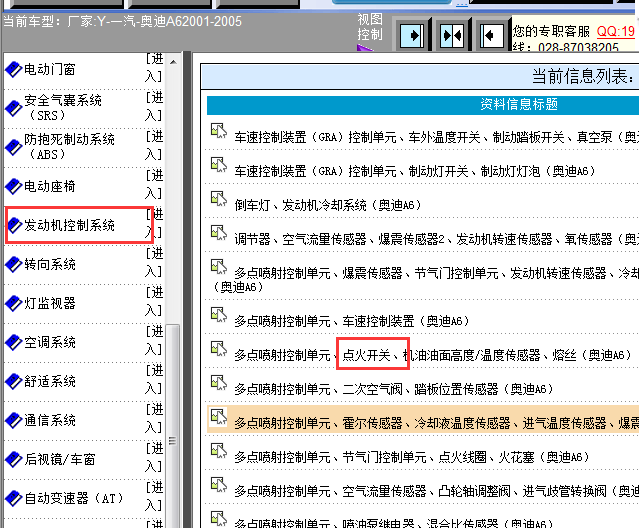The height and width of the screenshot is (528, 639).
Task: Click book icon beside 灯监视器
Action: 13,303
